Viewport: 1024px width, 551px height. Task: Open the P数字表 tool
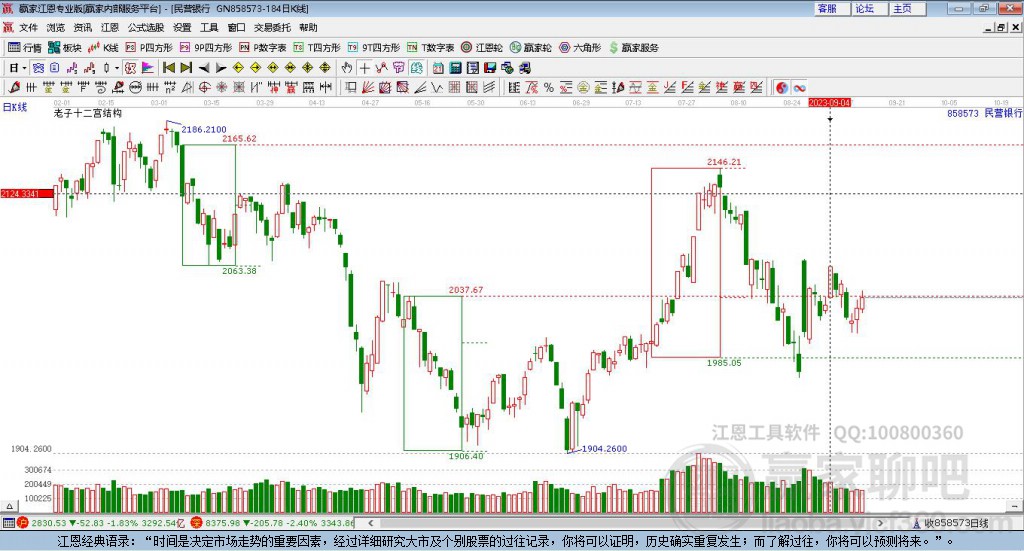click(x=263, y=48)
